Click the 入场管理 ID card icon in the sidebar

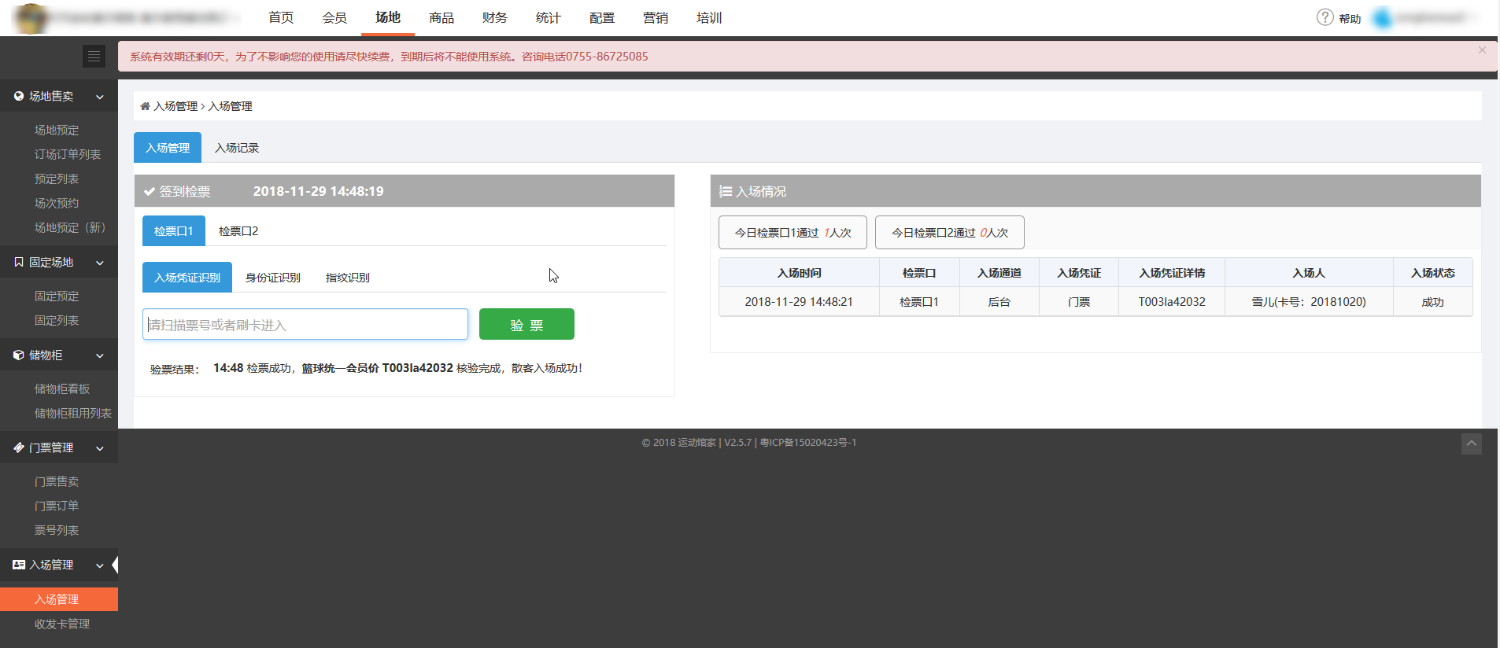19,565
